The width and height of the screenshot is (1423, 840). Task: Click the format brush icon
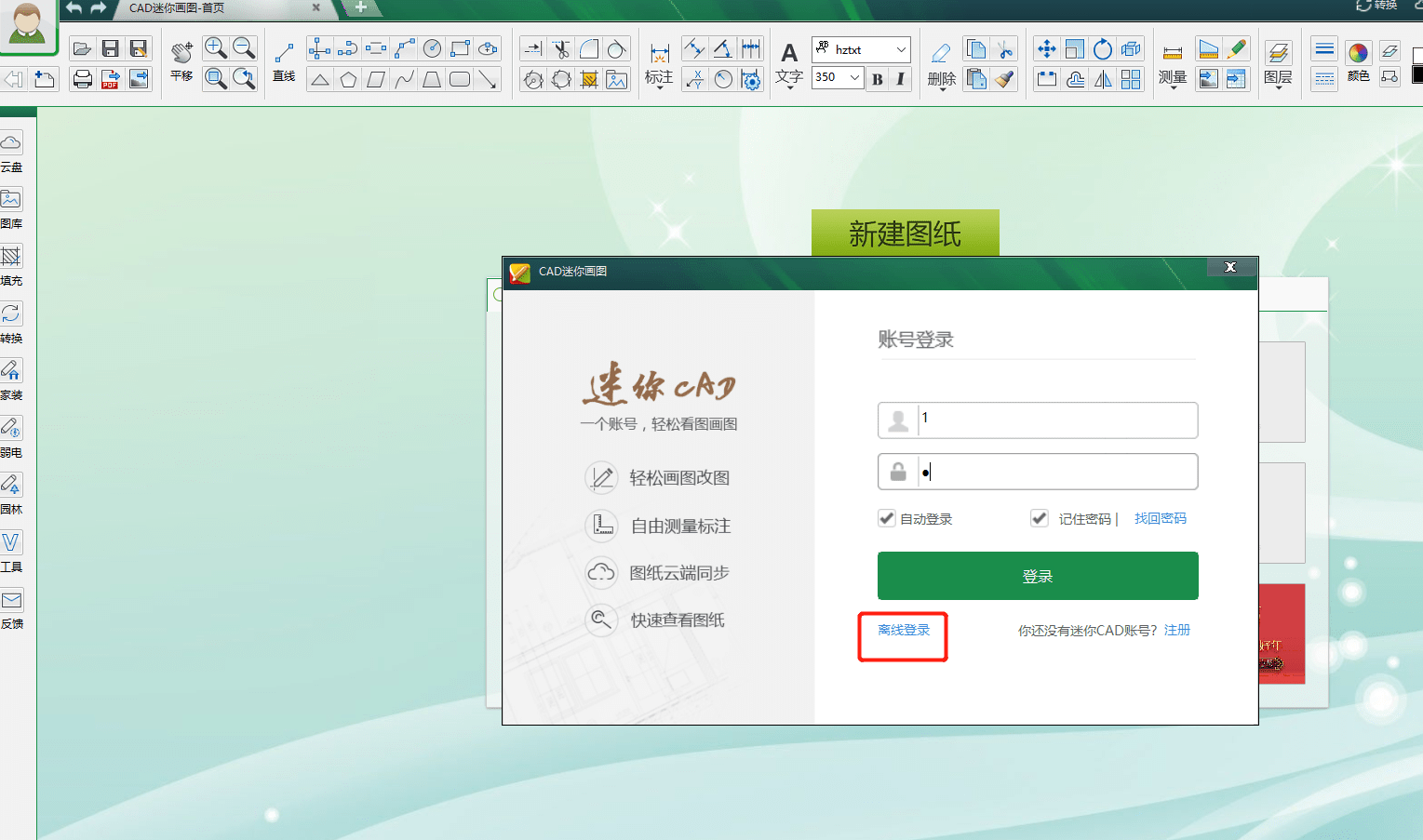pos(1004,79)
